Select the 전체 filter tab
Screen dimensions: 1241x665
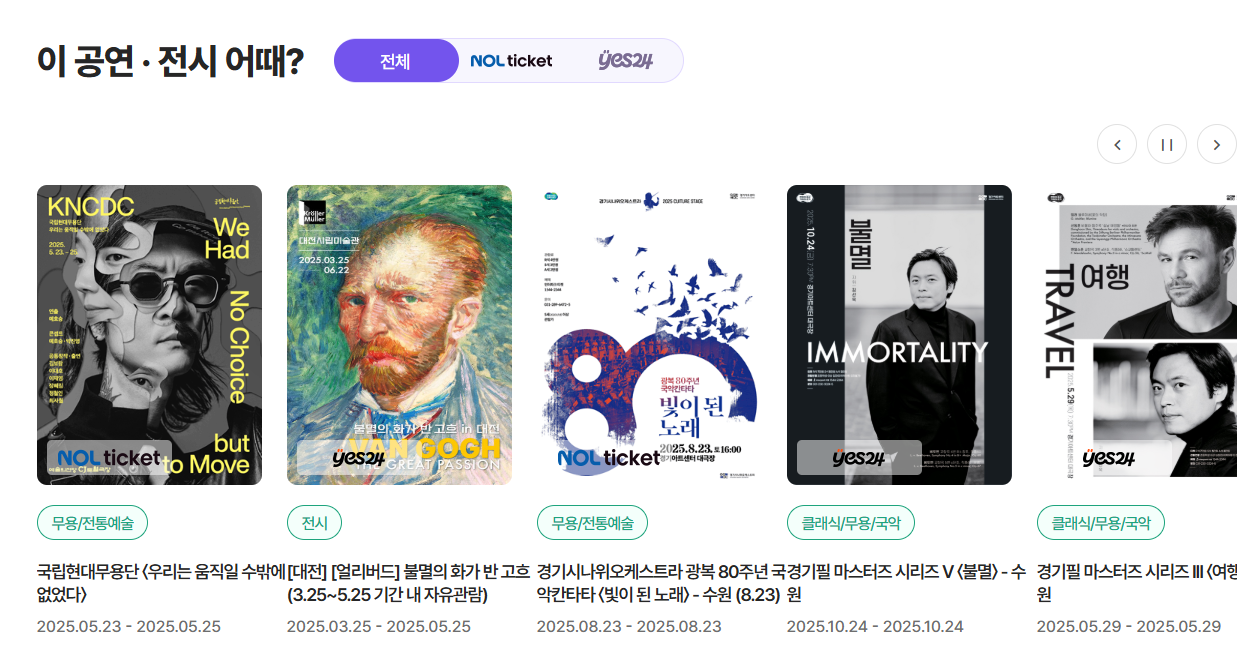pos(395,61)
